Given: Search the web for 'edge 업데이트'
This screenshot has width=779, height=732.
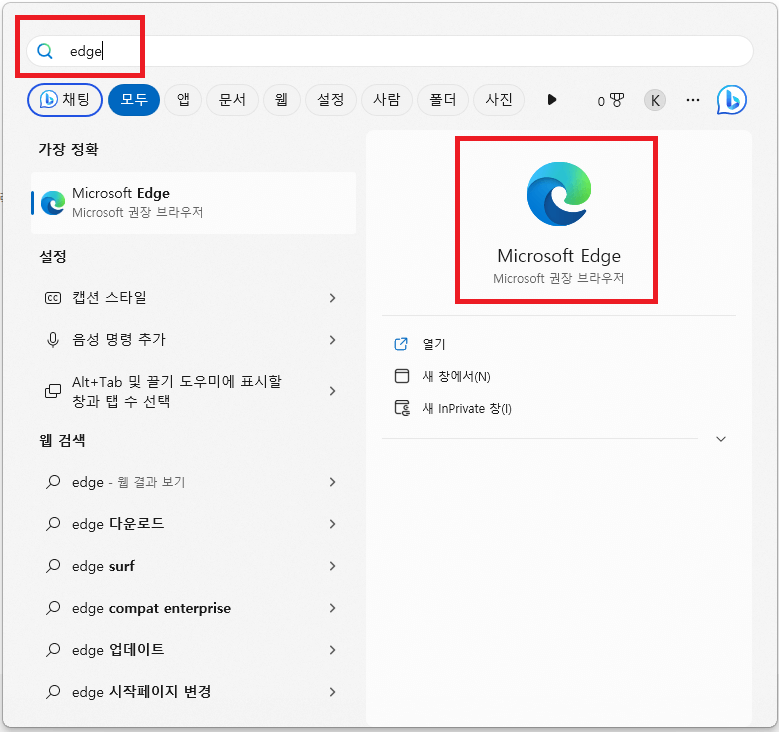Looking at the screenshot, I should click(x=194, y=650).
